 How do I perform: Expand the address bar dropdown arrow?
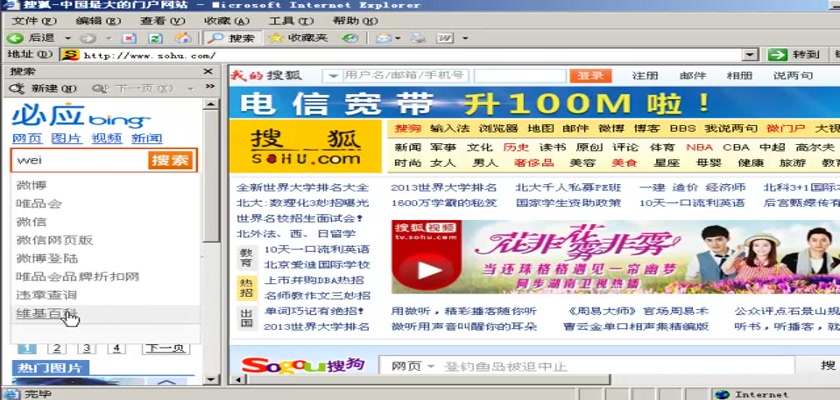tap(751, 55)
